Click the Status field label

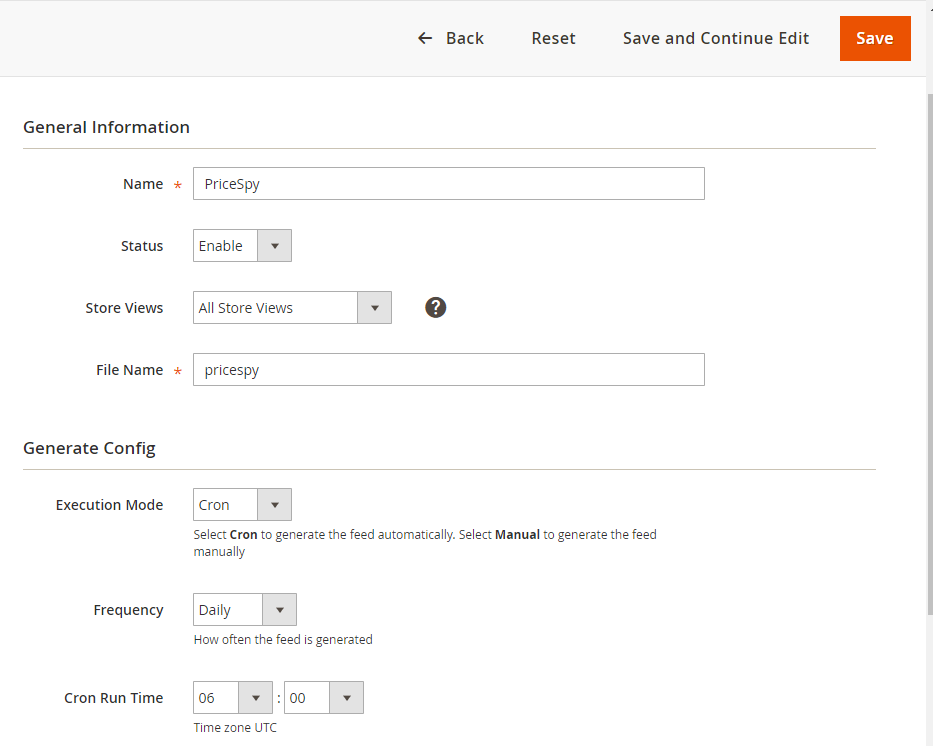(x=142, y=246)
